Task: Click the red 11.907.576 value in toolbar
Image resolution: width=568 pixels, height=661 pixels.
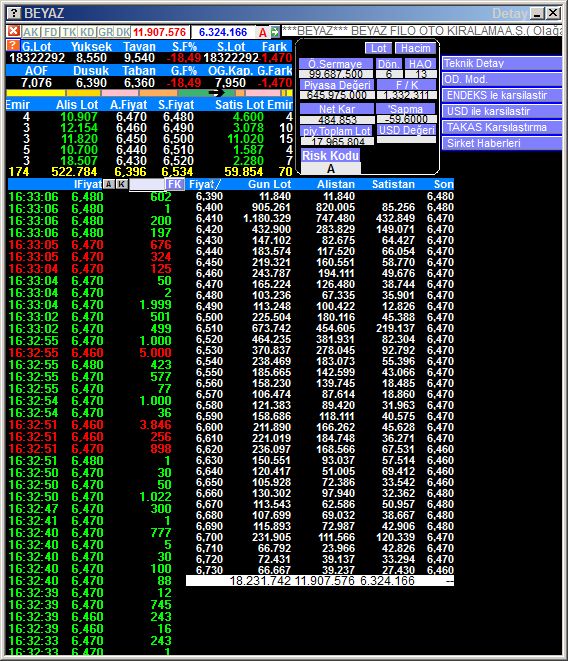Action: point(159,32)
